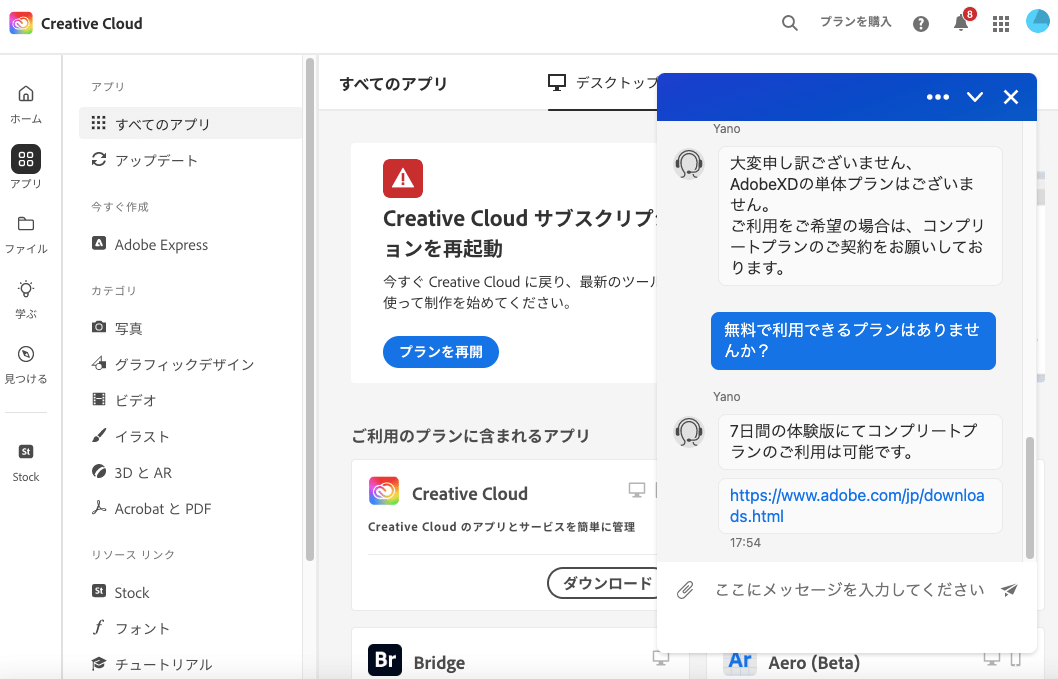Click the ご利用のプランに含まれるアプリ heading
The width and height of the screenshot is (1058, 679).
pos(470,436)
